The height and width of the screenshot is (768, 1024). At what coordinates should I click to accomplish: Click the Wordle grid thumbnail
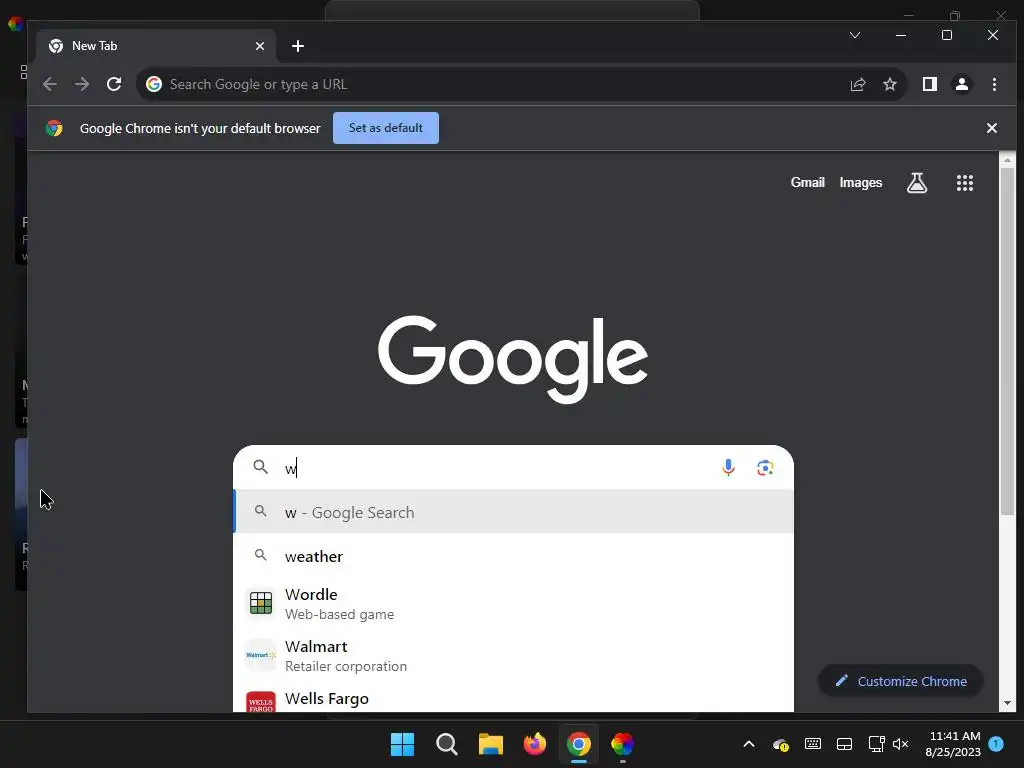pos(261,603)
